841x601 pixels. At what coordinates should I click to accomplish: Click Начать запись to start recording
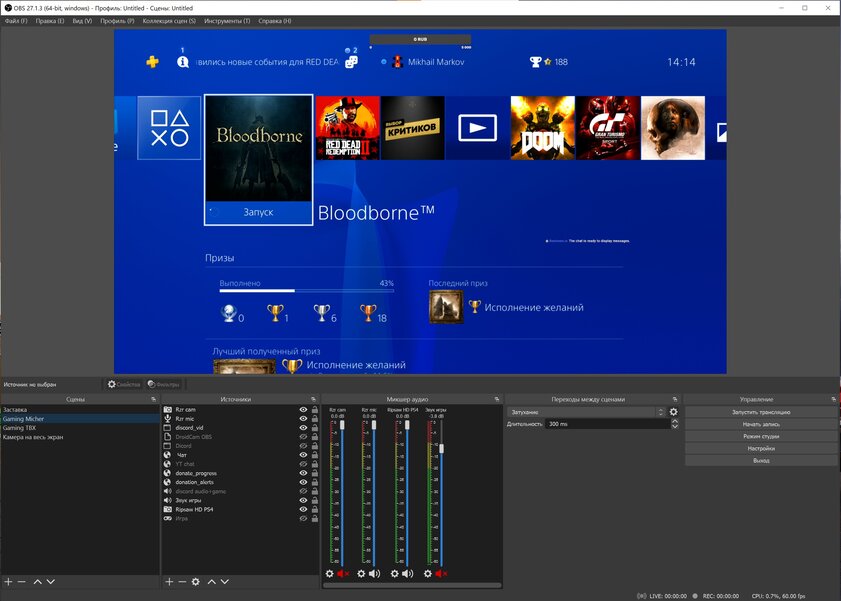pyautogui.click(x=761, y=424)
